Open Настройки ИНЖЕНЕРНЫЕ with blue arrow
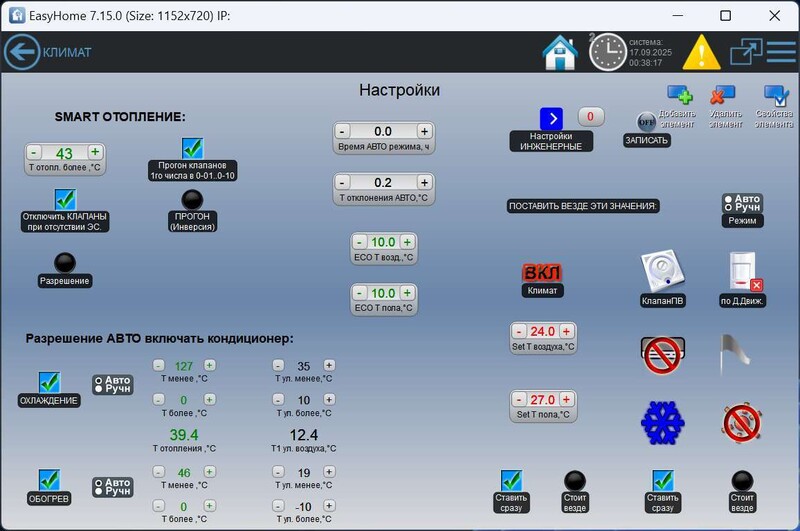 (551, 118)
